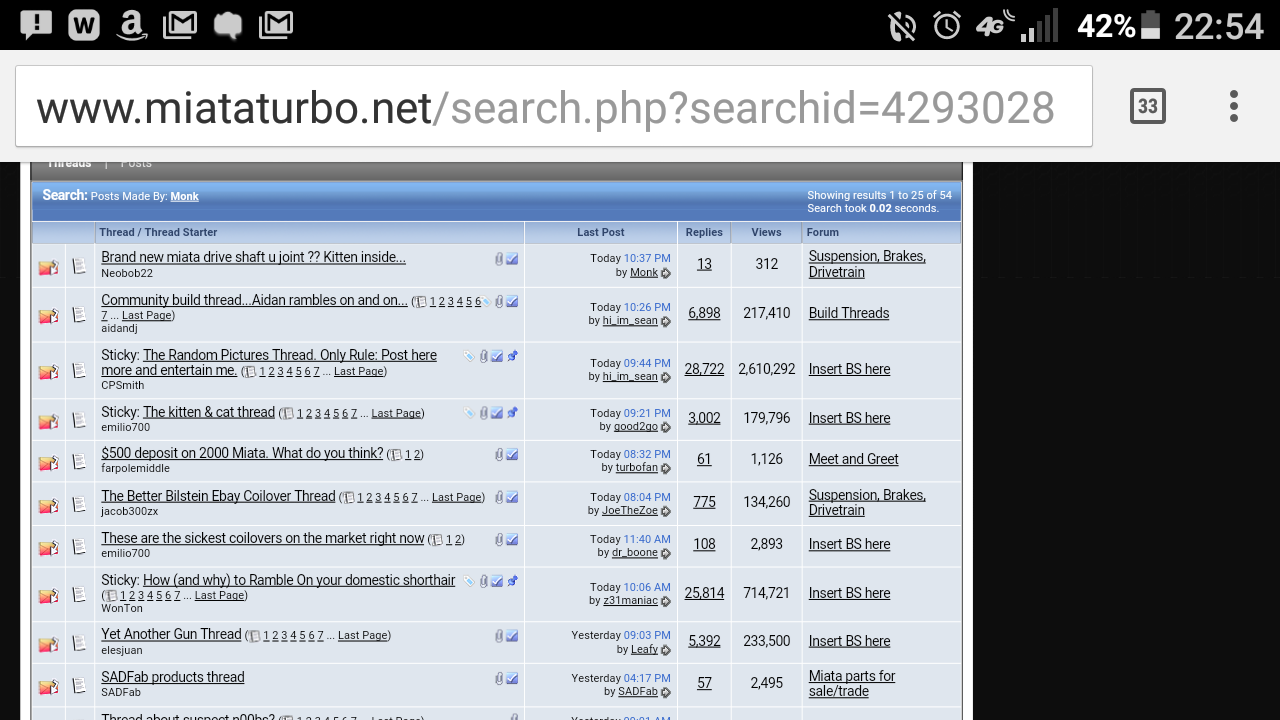Click the sticky pin icon in the kitten & cat row

(512, 413)
